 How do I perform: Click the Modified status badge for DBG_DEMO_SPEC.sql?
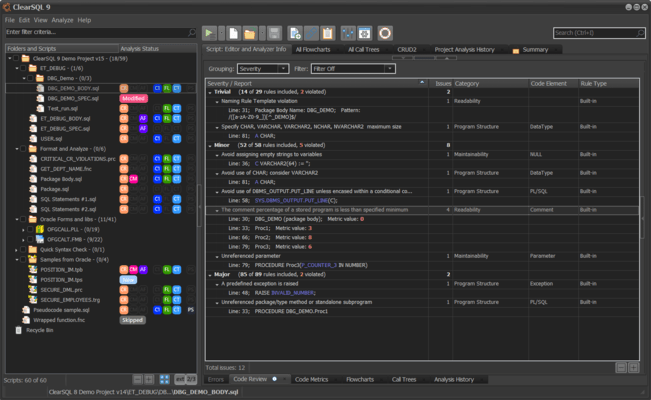coord(133,98)
